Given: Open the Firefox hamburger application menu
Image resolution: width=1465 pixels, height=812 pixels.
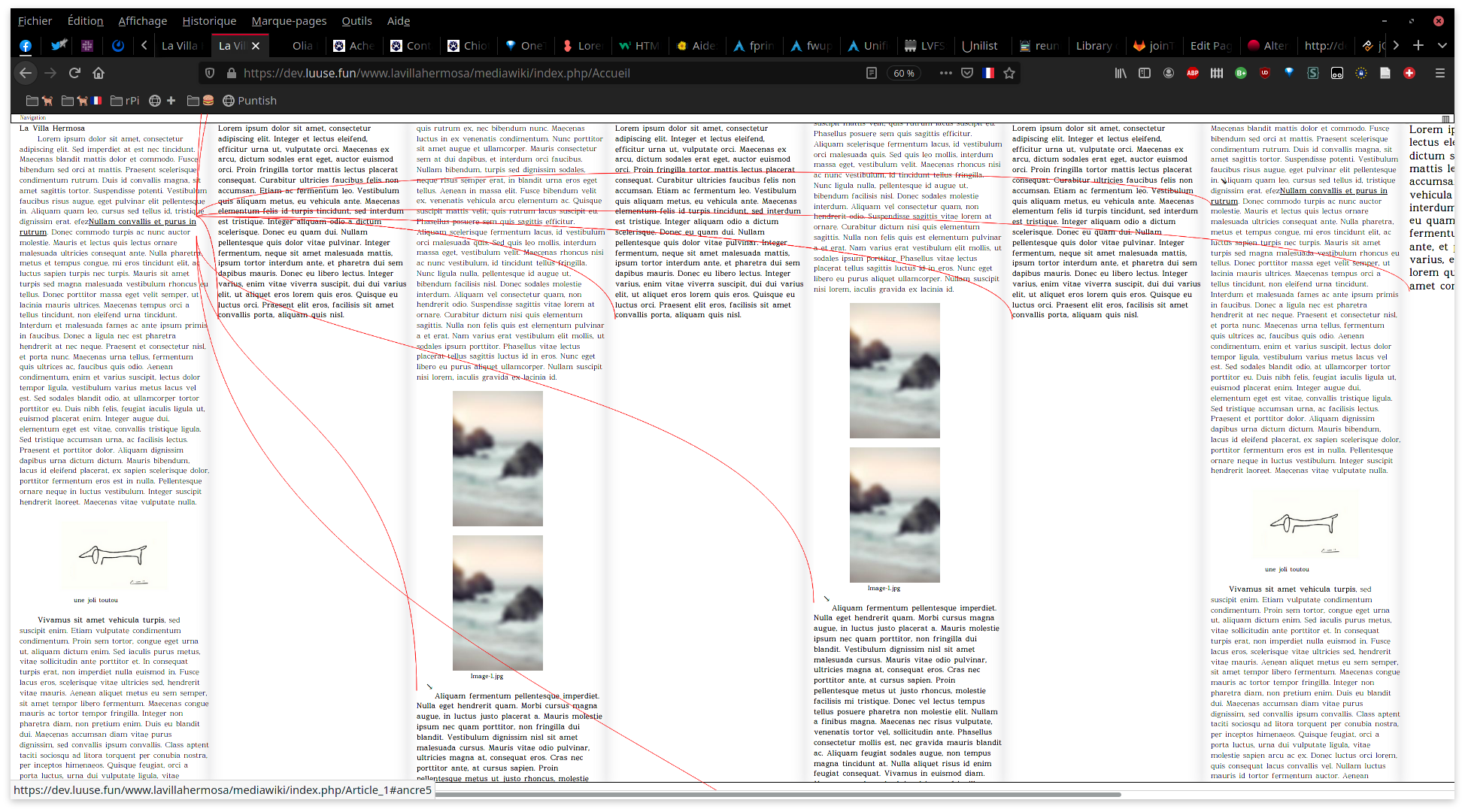Looking at the screenshot, I should (x=1440, y=73).
